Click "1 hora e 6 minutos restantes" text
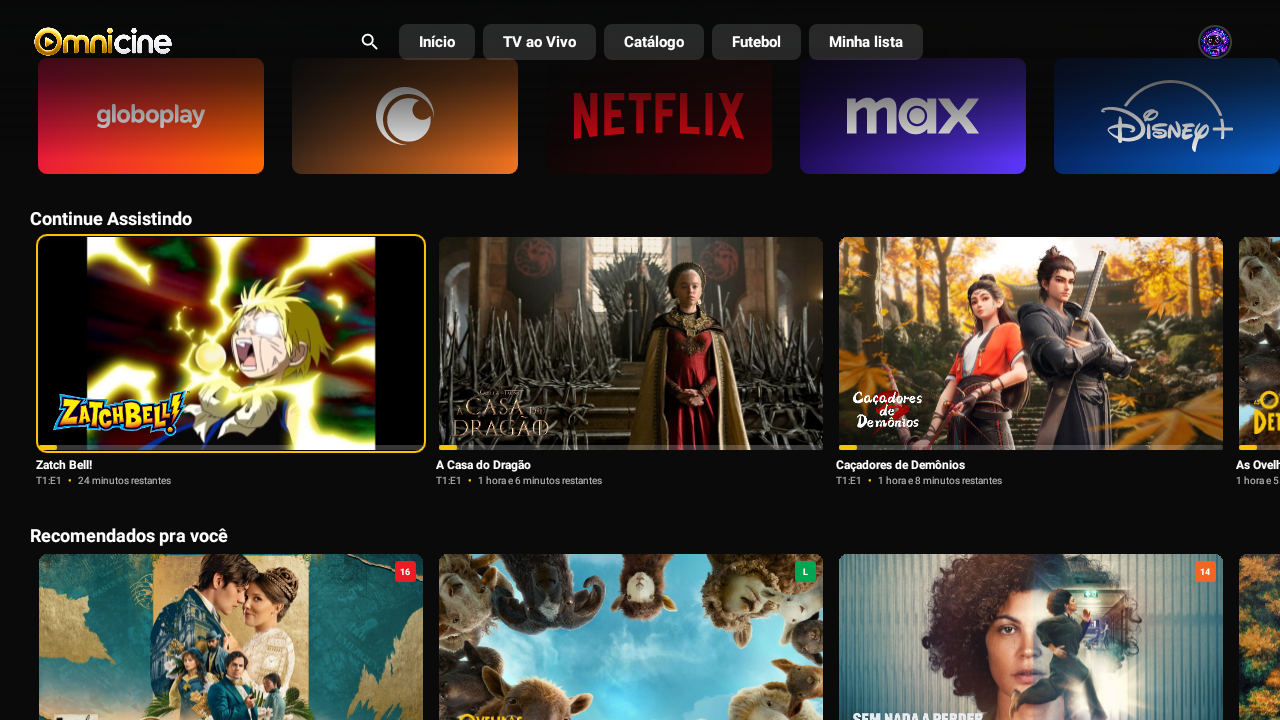1280x720 pixels. tap(540, 481)
